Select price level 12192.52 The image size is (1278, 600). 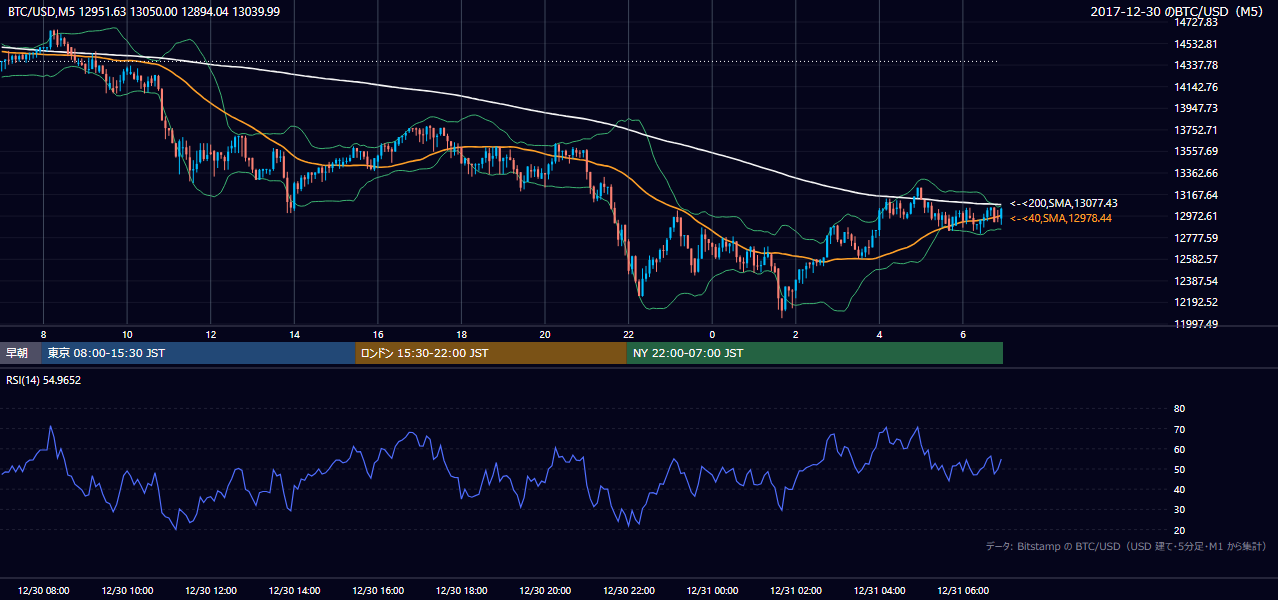pos(1195,302)
